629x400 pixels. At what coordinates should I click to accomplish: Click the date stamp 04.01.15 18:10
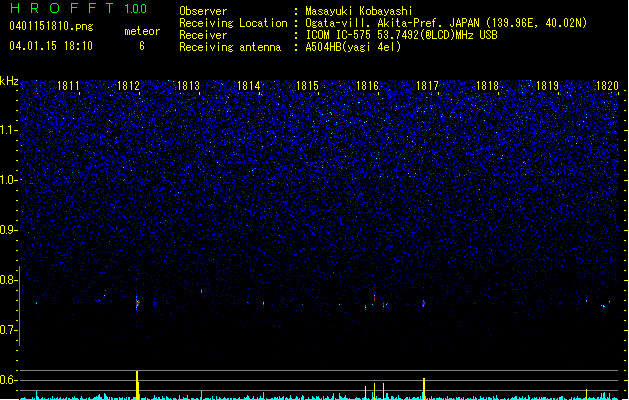tap(51, 46)
